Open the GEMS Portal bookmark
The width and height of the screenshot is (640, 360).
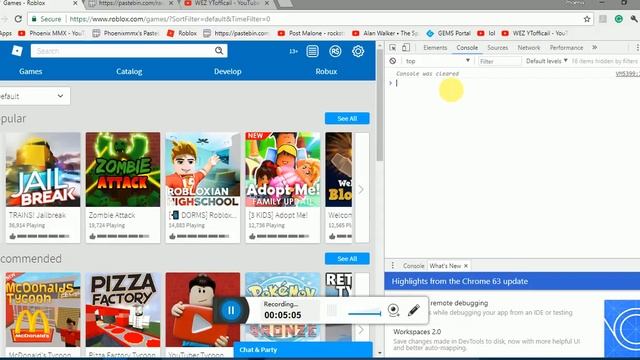(448, 33)
